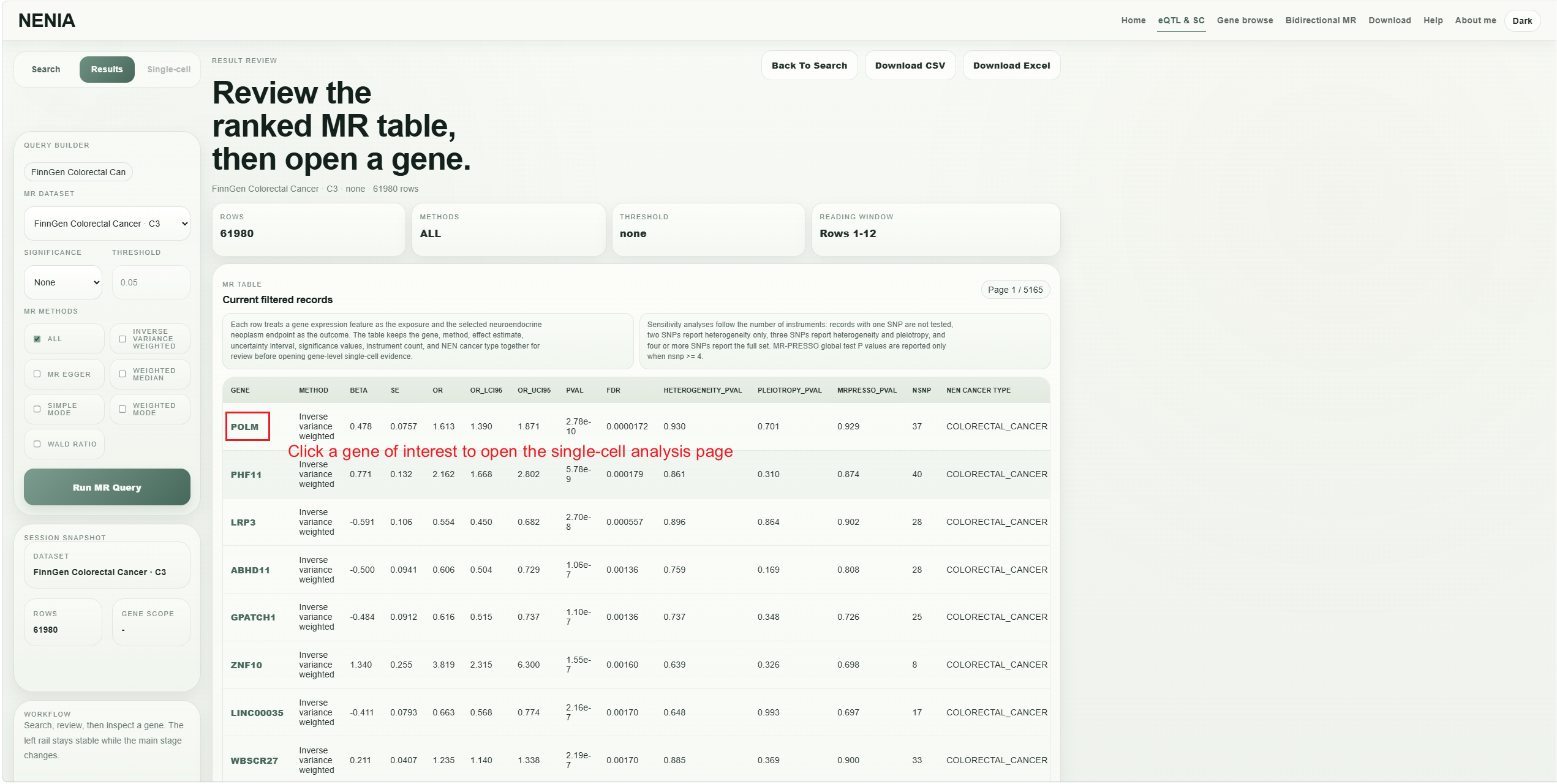Check the ALL methods checkbox
This screenshot has width=1557, height=784.
37,339
